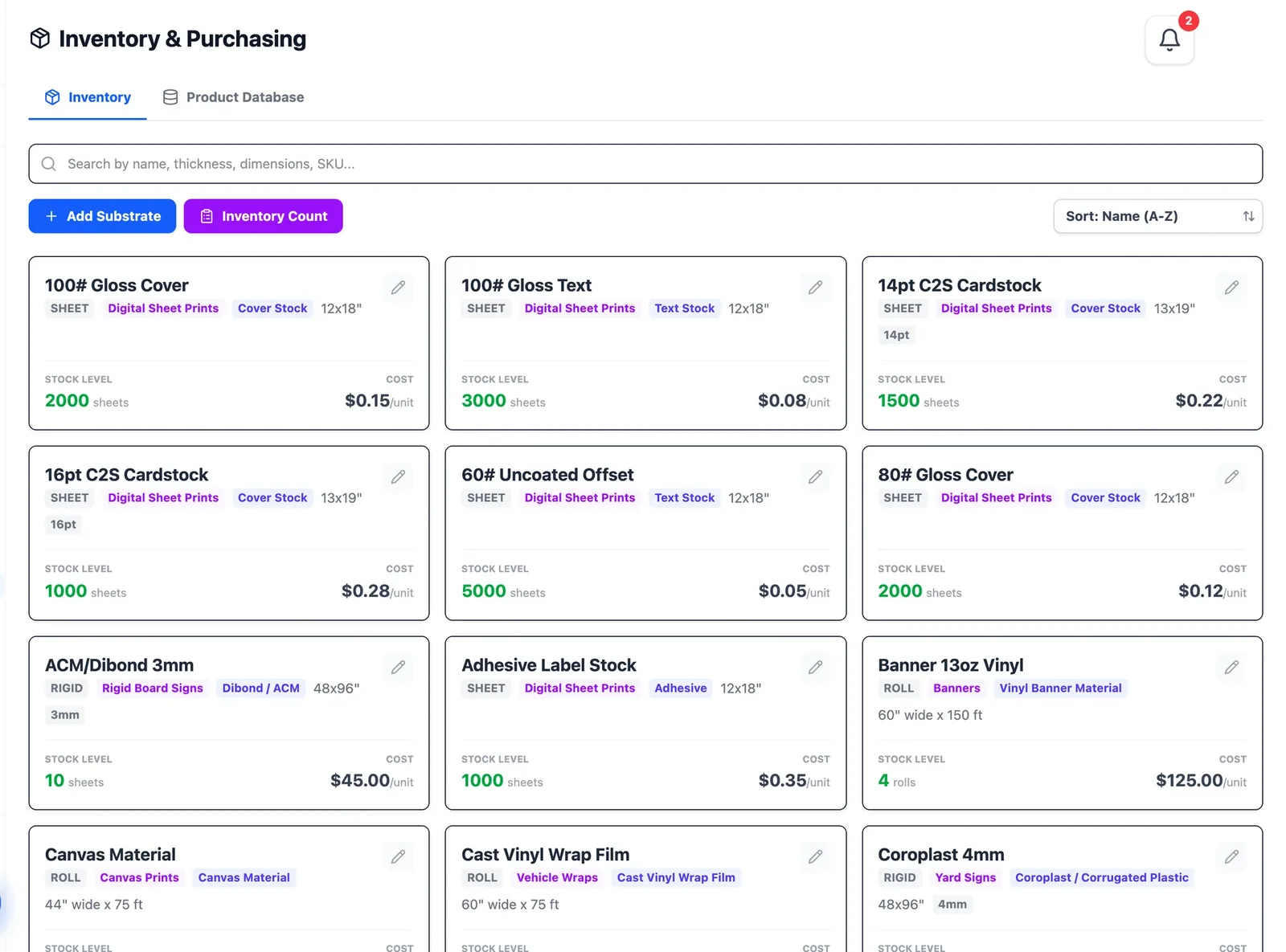
Task: Switch to the Inventory tab
Action: [88, 97]
